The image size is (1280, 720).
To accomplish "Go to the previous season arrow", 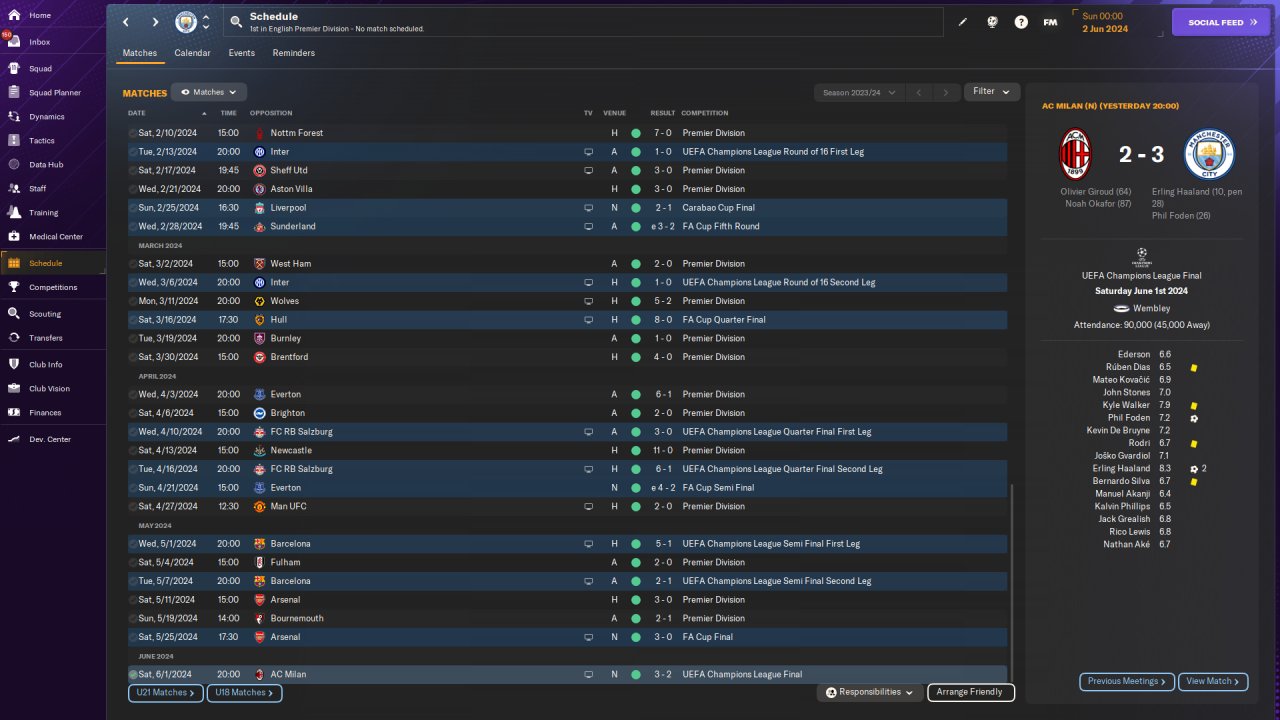I will coord(919,93).
